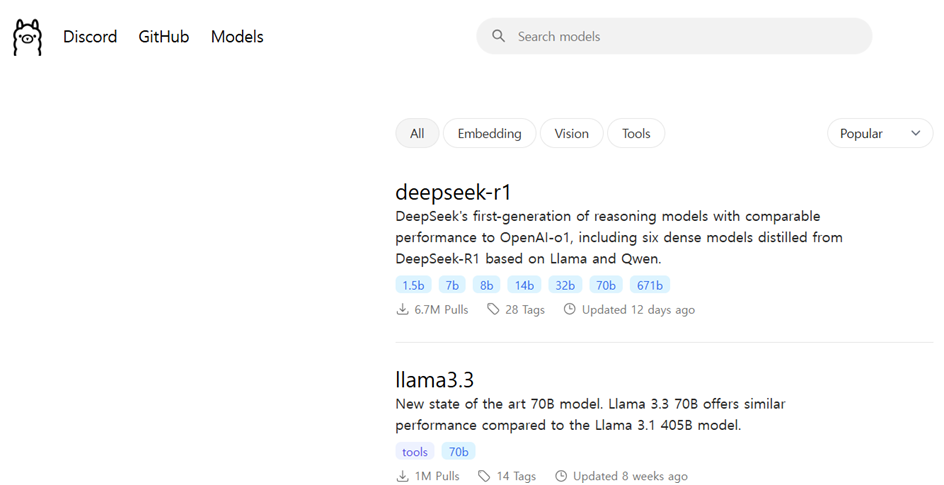Viewport: 944px width, 485px height.
Task: Filter models by Embedding
Action: click(489, 133)
